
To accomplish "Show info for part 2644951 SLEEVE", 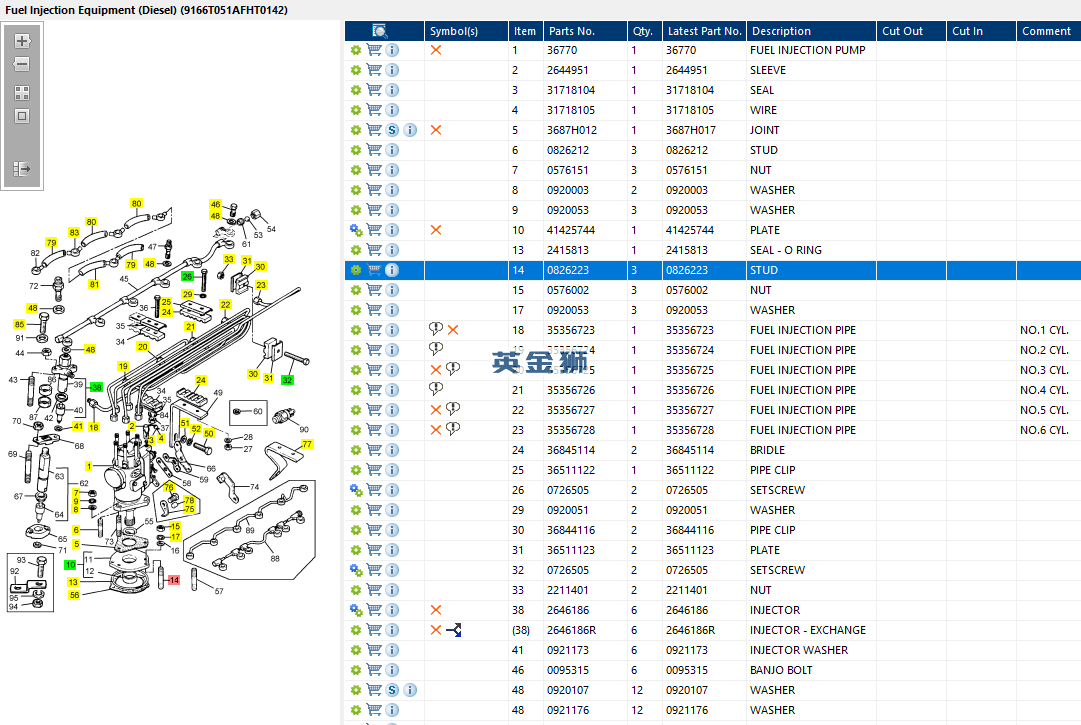I will (392, 70).
